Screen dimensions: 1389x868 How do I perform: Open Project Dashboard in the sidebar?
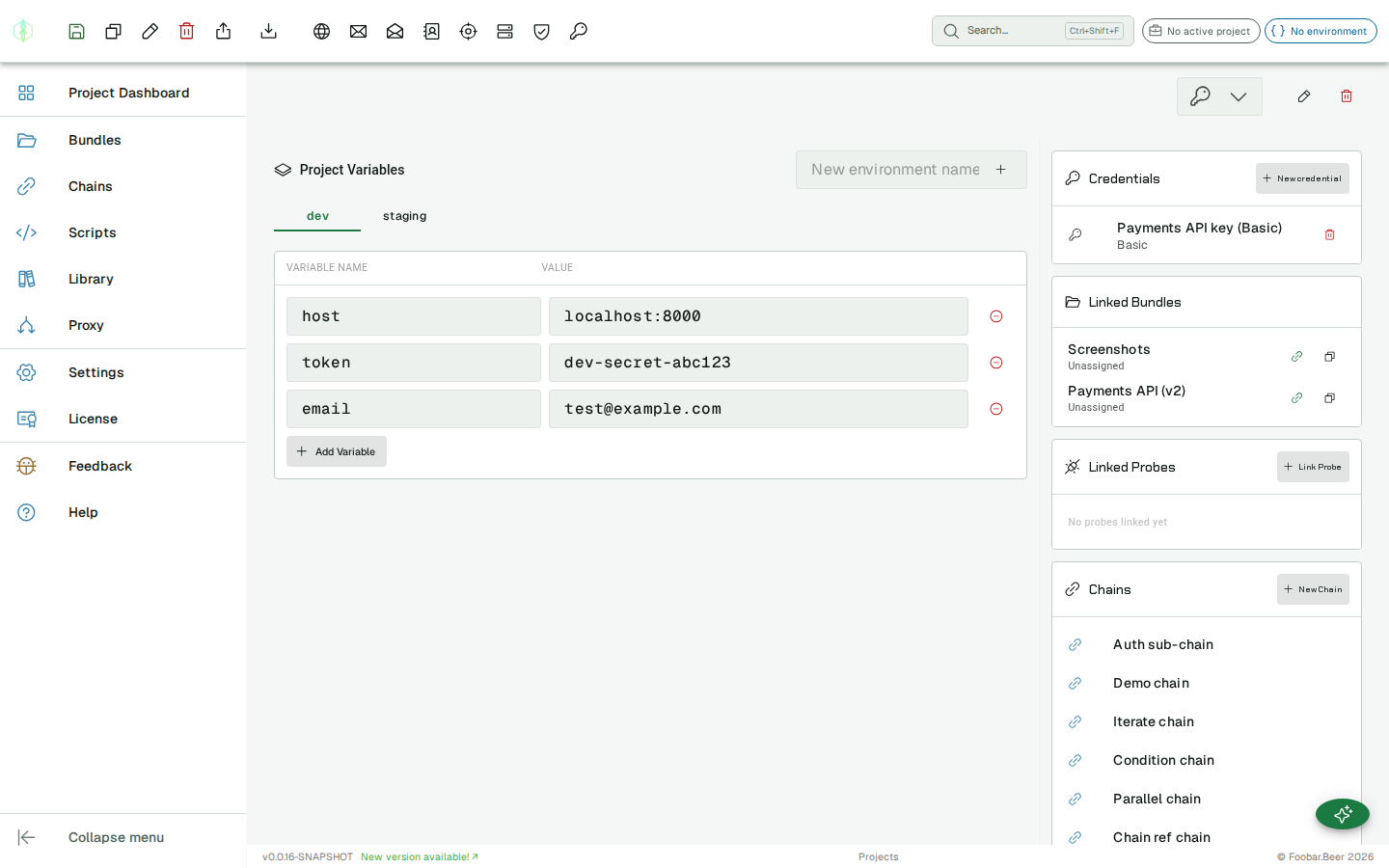click(123, 93)
